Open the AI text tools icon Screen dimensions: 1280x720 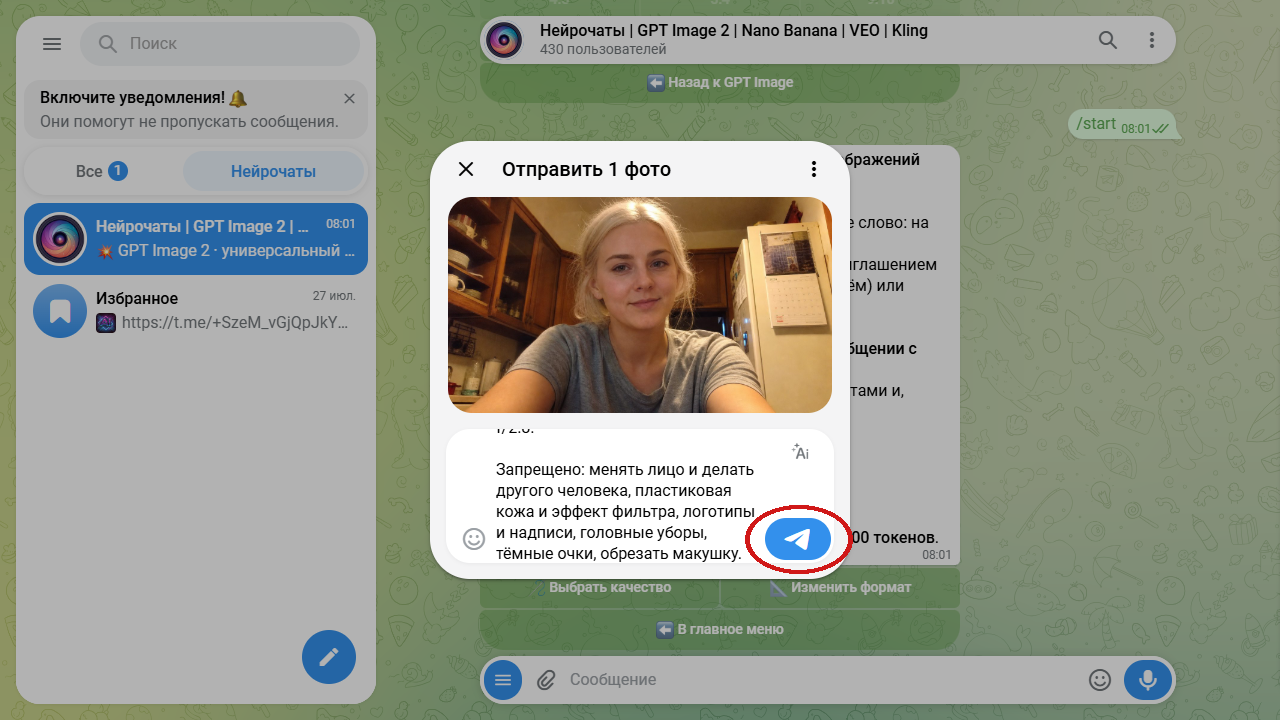800,452
